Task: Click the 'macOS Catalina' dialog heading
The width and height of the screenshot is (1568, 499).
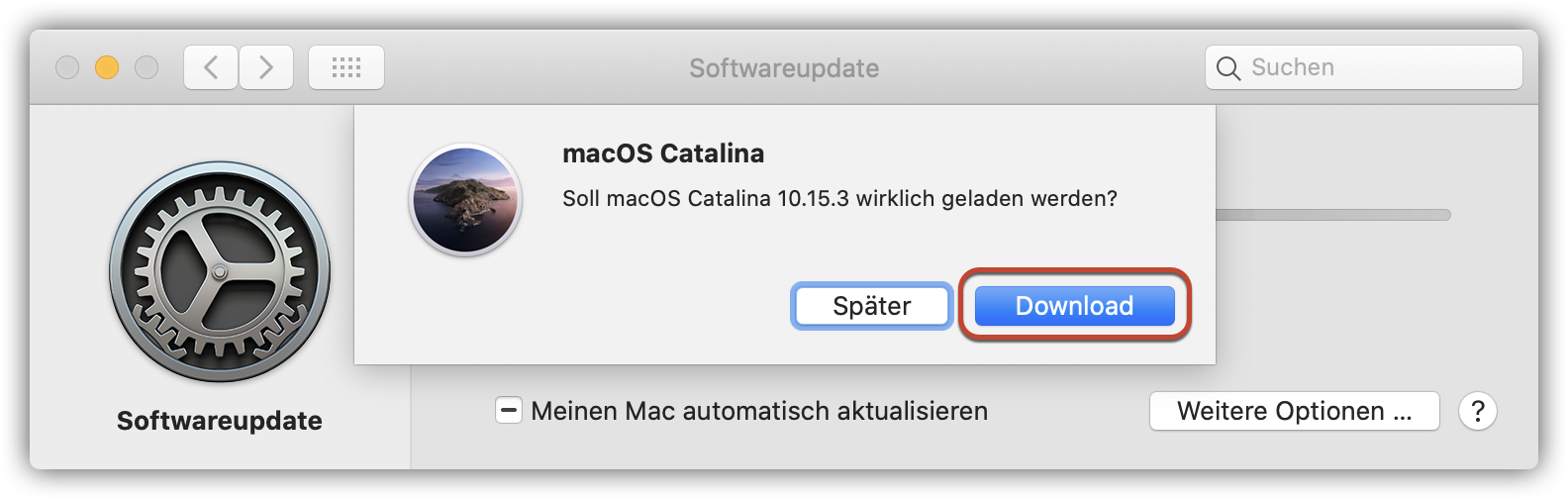Action: (x=663, y=153)
